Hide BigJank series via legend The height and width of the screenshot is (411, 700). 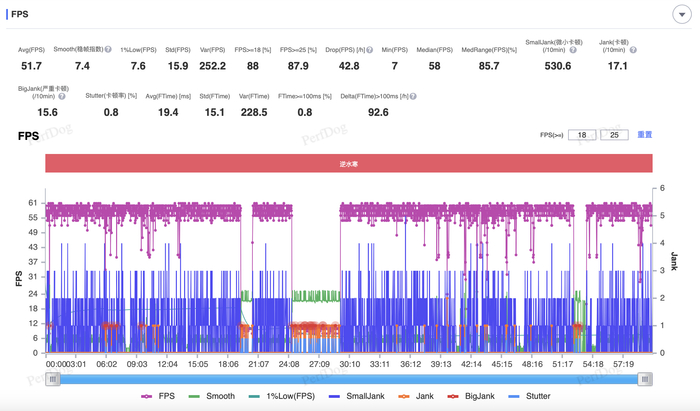[x=471, y=396]
